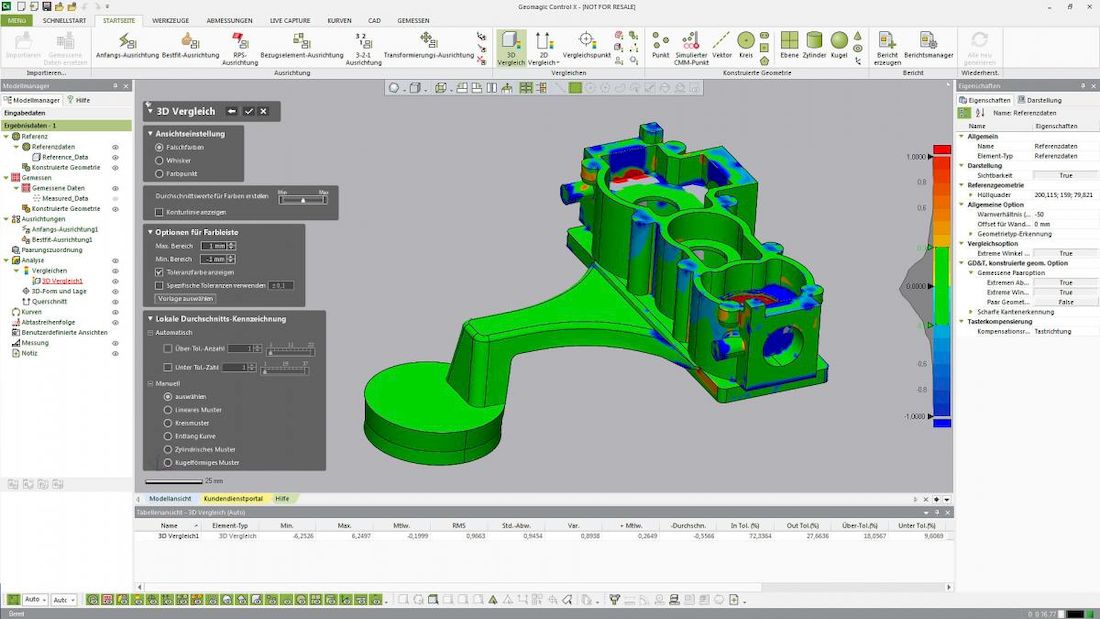
Task: Select 3D-Form und Lage tree item
Action: (x=59, y=291)
